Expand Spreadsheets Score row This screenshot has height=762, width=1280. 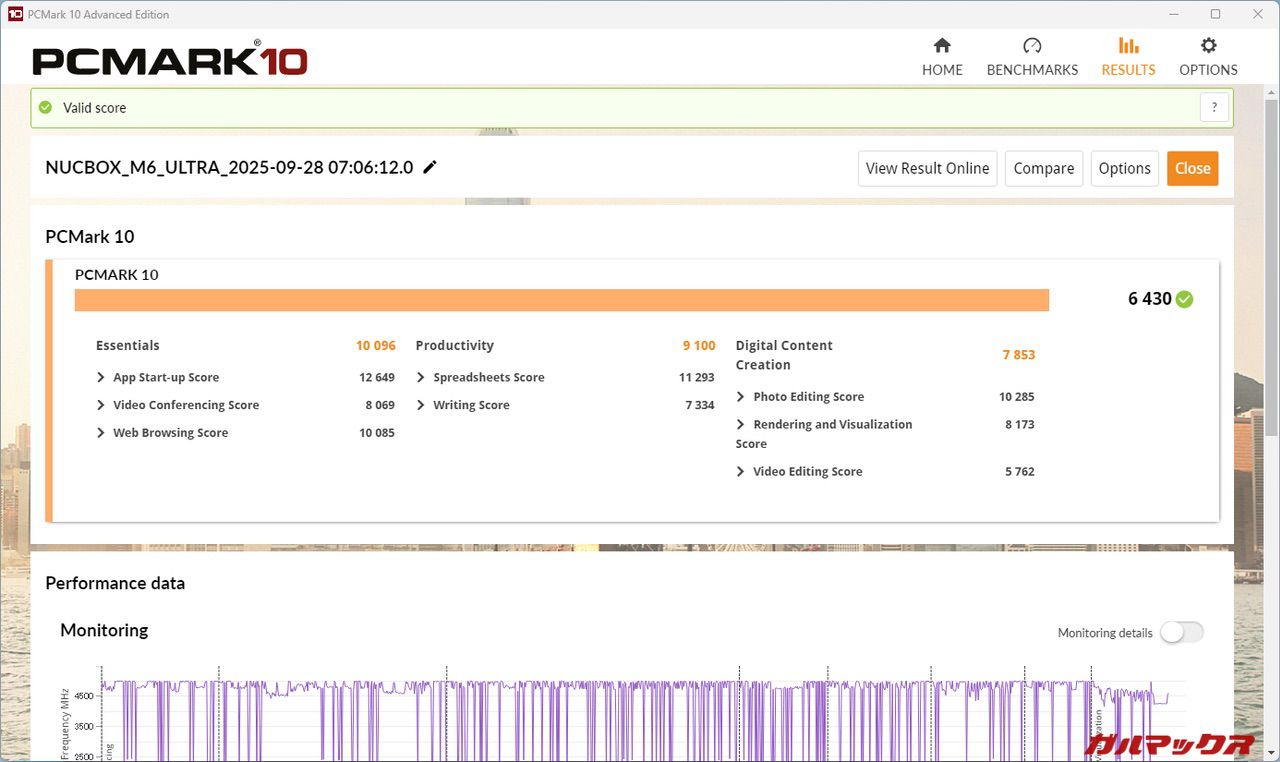click(421, 377)
